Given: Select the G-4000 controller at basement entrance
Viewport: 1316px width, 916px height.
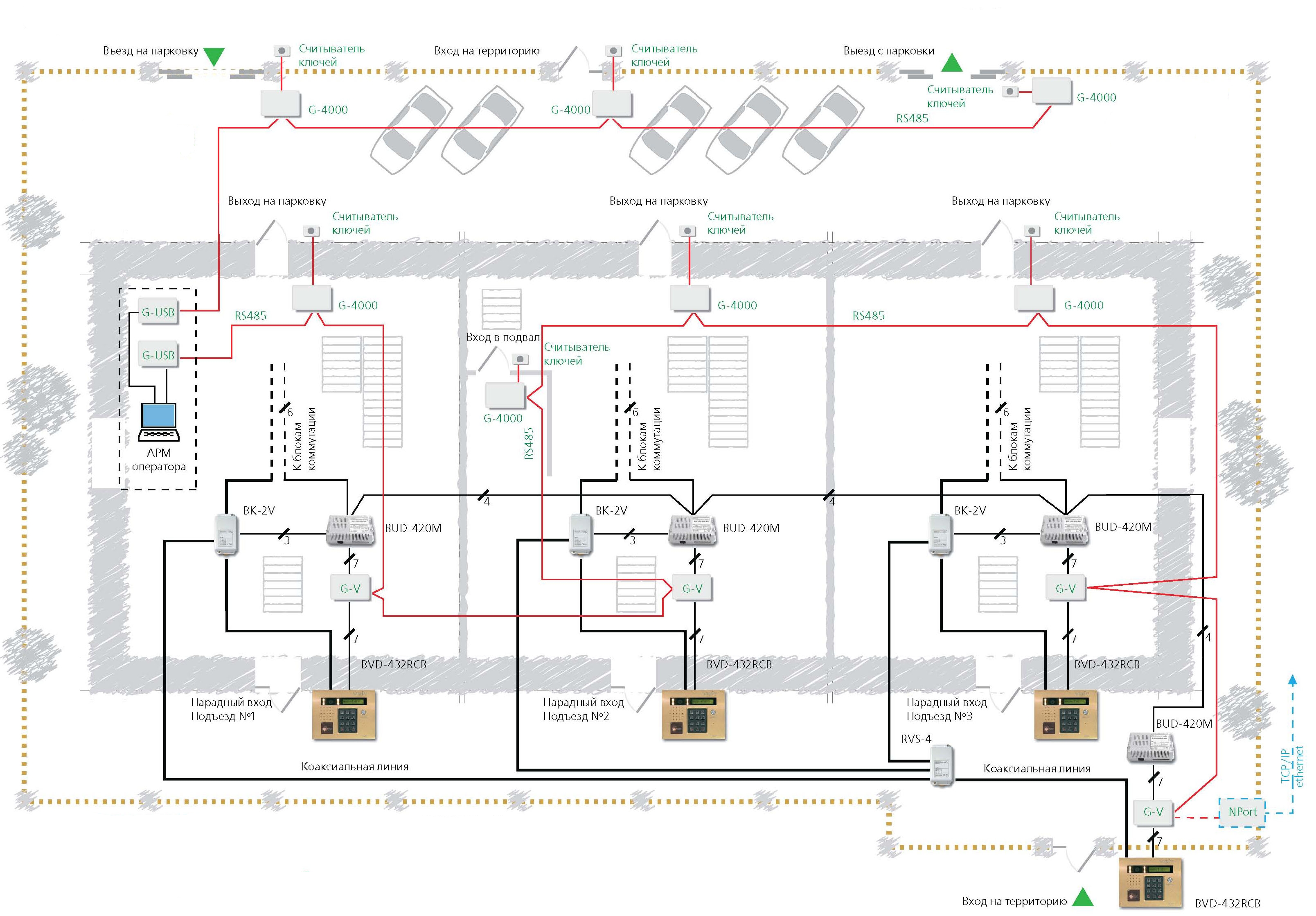Looking at the screenshot, I should [x=505, y=395].
